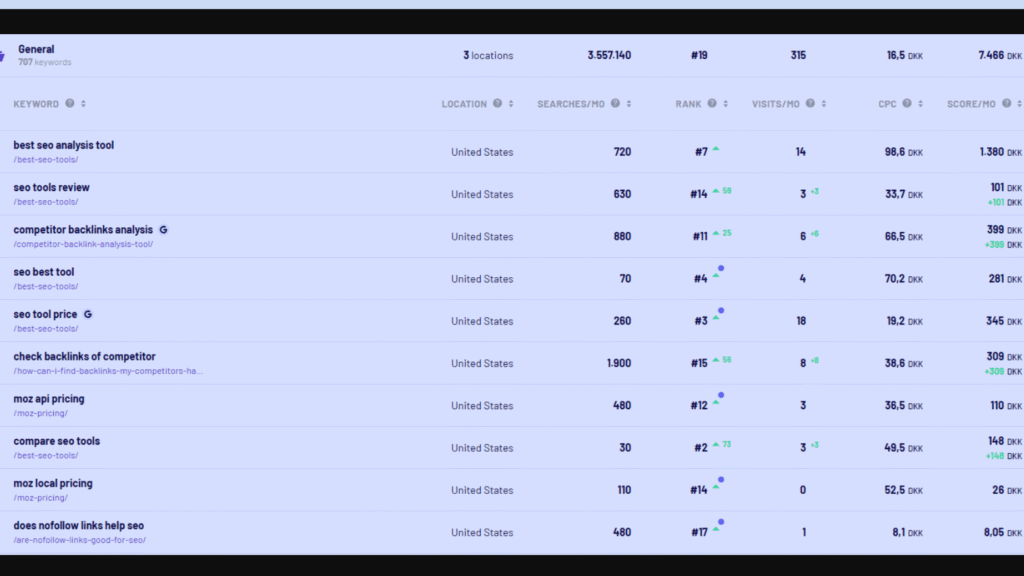
Task: Open the /moz-pricing/ link under moz api pricing
Action: [38, 413]
